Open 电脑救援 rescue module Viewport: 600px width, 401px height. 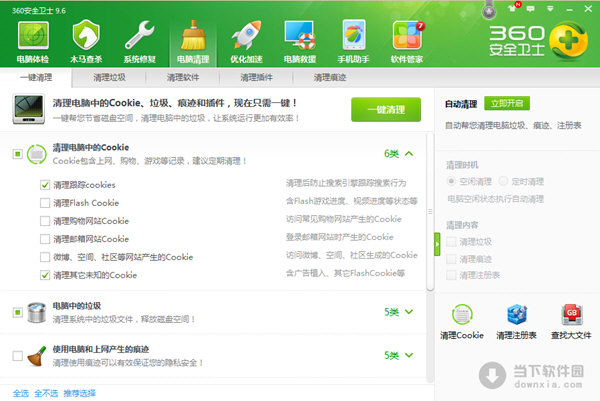coord(300,42)
